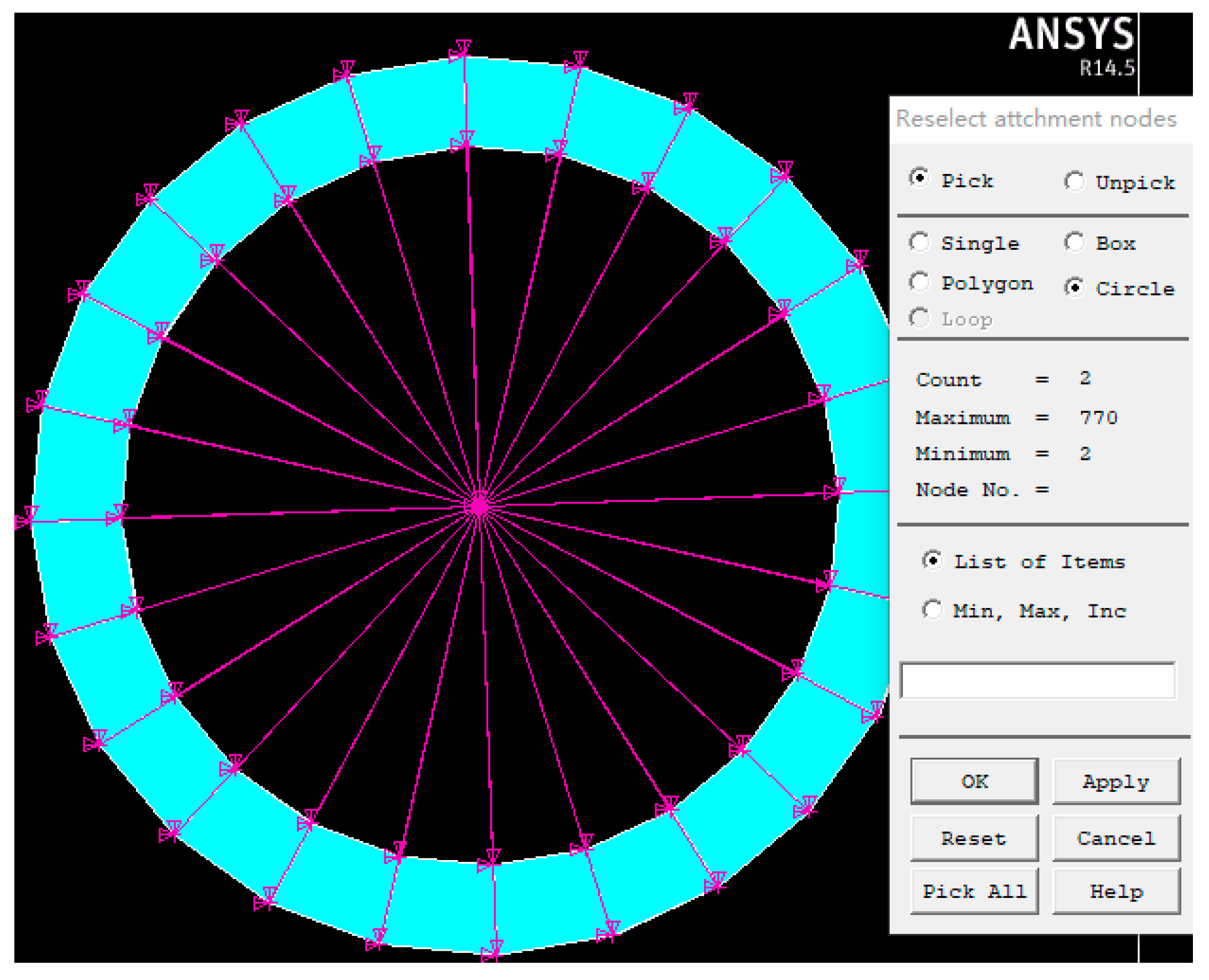Image resolution: width=1209 pixels, height=980 pixels.
Task: Click the center hub node of spokes
Action: tap(479, 506)
